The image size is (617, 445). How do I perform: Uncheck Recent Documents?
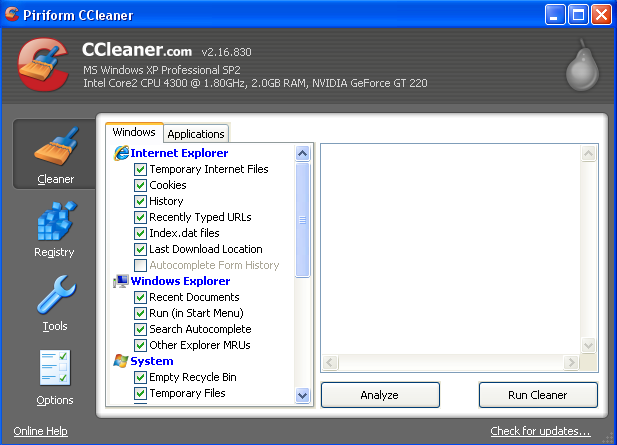[x=140, y=297]
